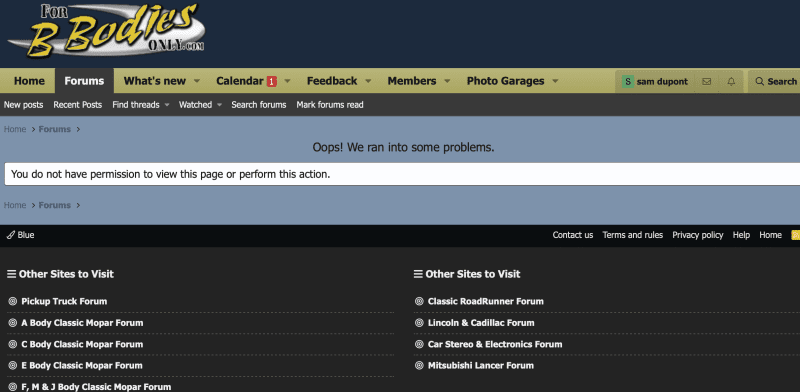Expand the Calendar dropdown arrow
This screenshot has width=800, height=392.
[x=287, y=81]
